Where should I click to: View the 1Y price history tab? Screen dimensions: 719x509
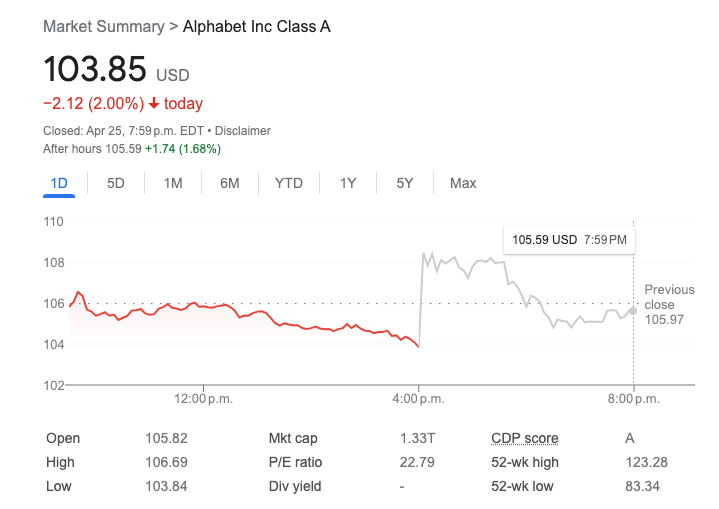click(x=348, y=183)
